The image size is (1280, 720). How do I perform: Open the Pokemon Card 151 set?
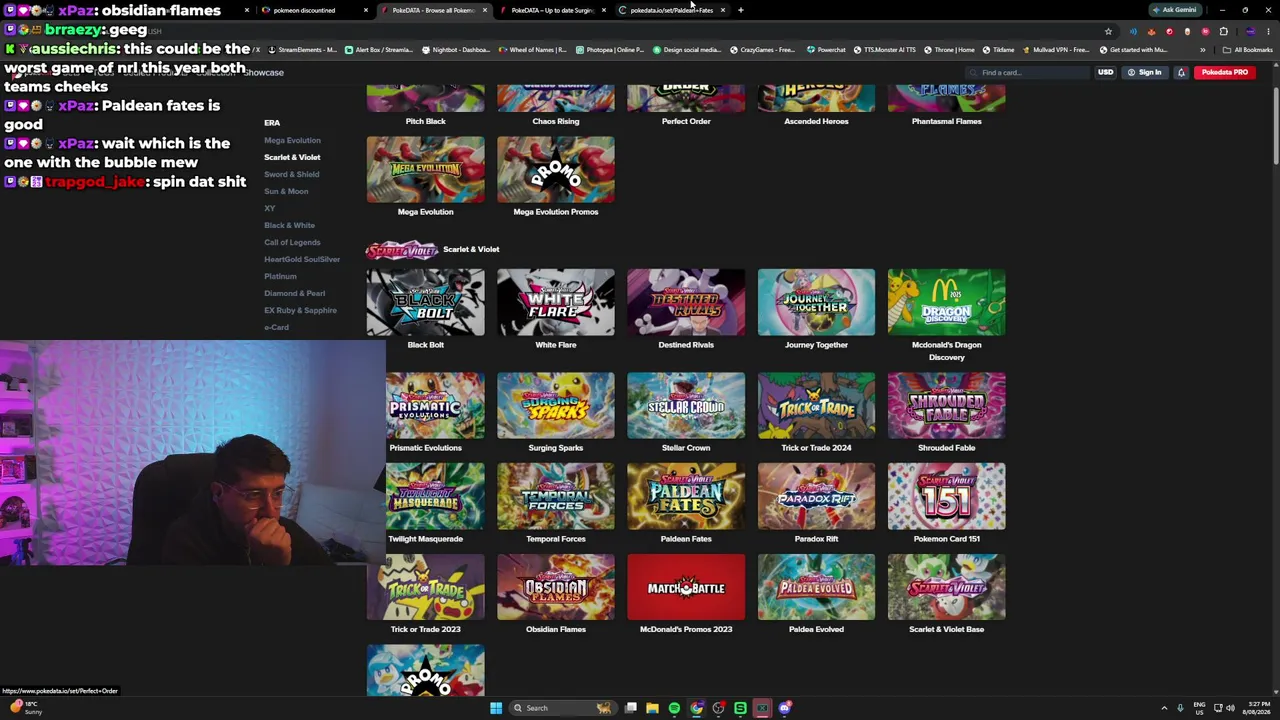946,496
